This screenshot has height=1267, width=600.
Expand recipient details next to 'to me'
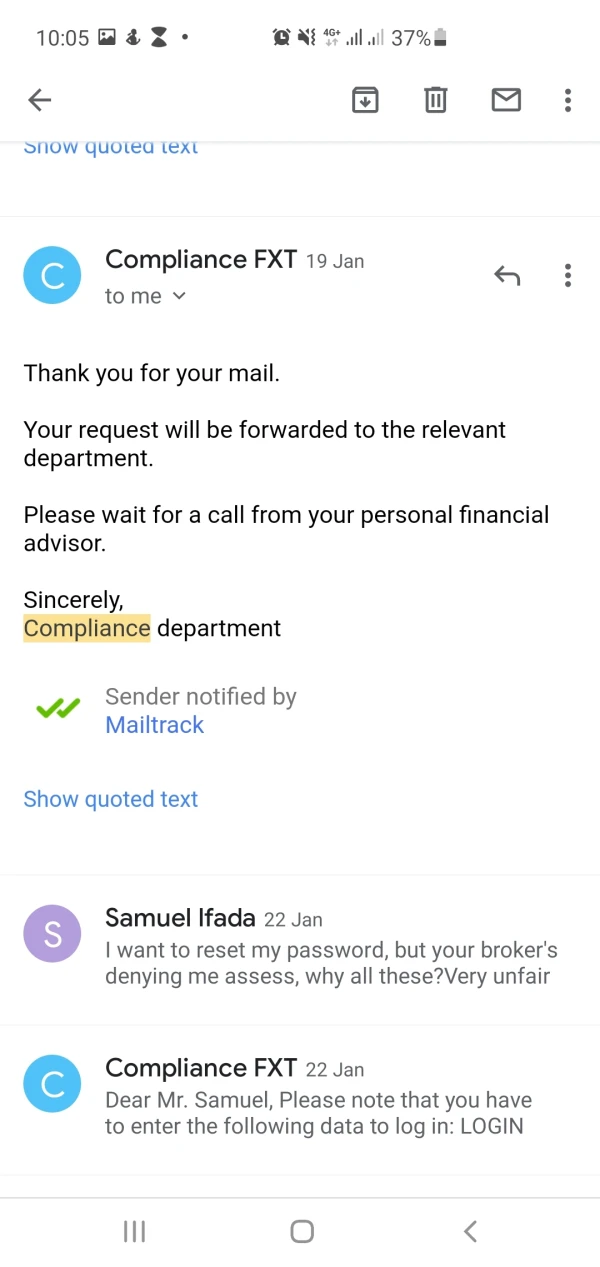(x=179, y=296)
